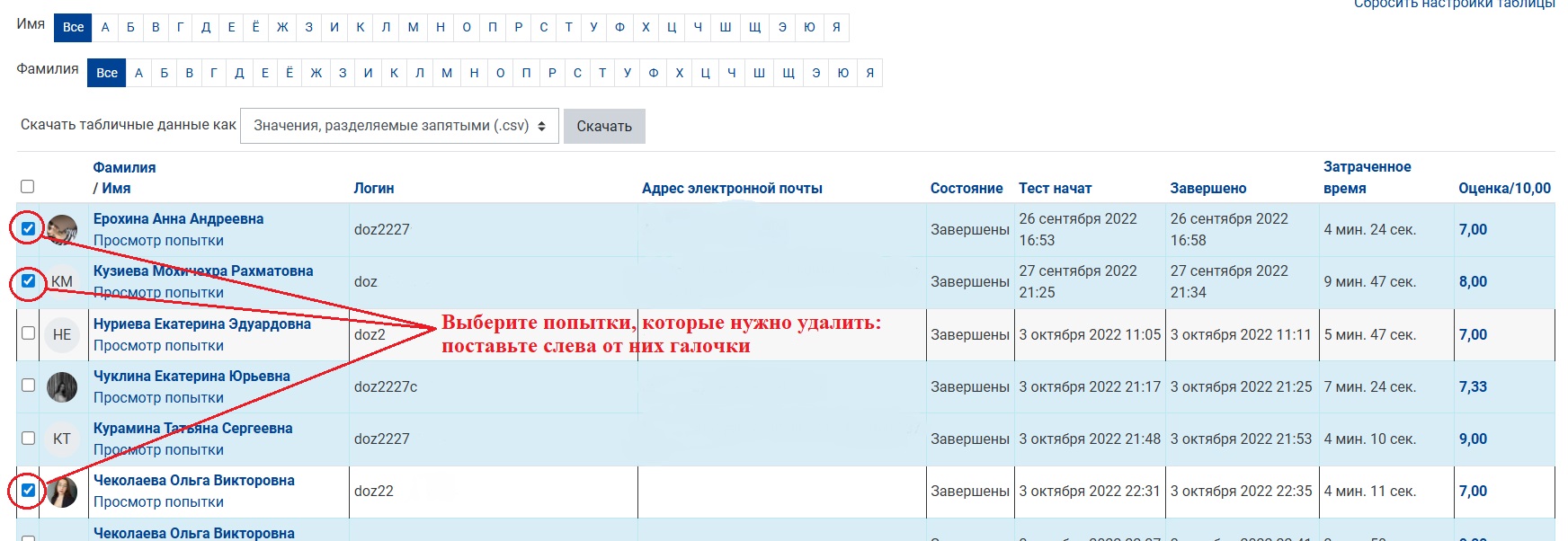Sort by Адрес электронной почты column
1568x541 pixels.
(732, 188)
